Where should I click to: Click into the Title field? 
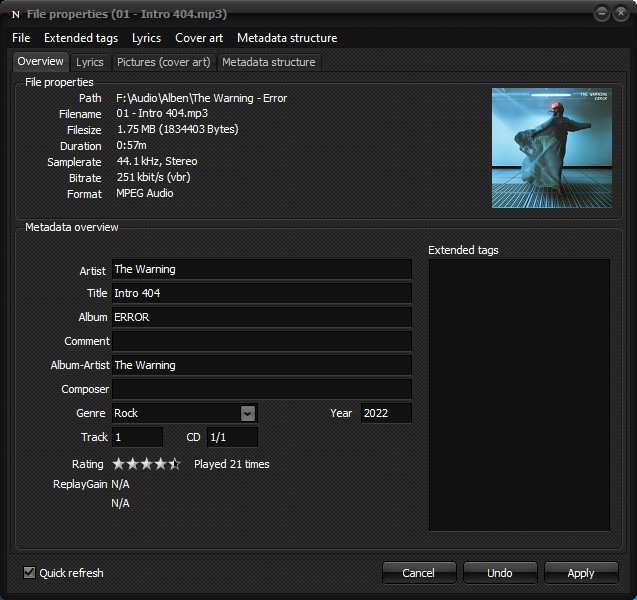[x=261, y=293]
